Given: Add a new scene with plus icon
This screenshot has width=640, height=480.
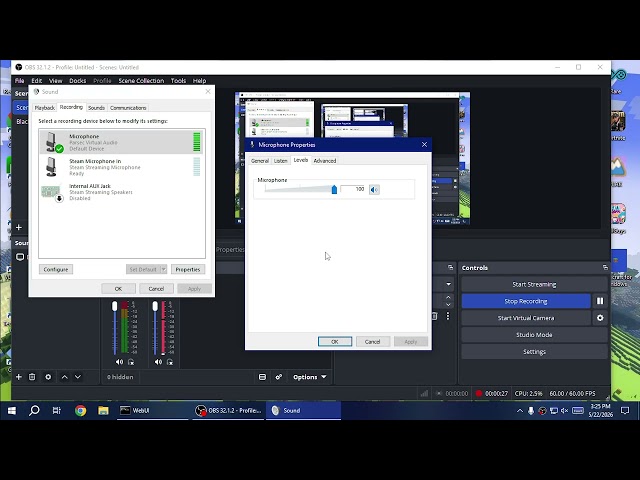Looking at the screenshot, I should pos(19,227).
